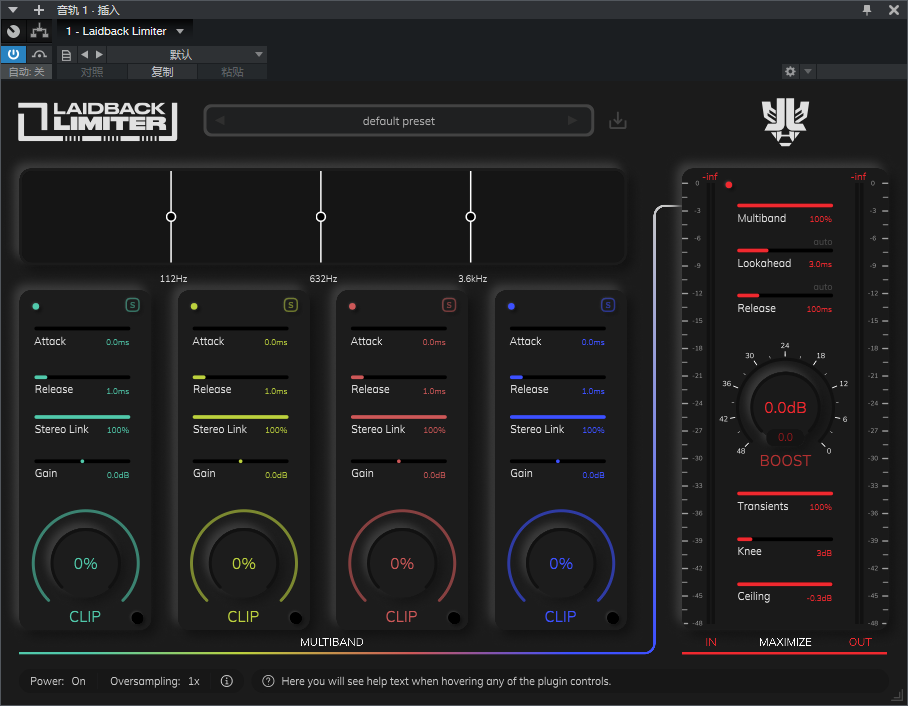Viewport: 908px width, 706px height.
Task: Expand the Laidback Limiter plugin selector dropdown
Action: click(180, 31)
